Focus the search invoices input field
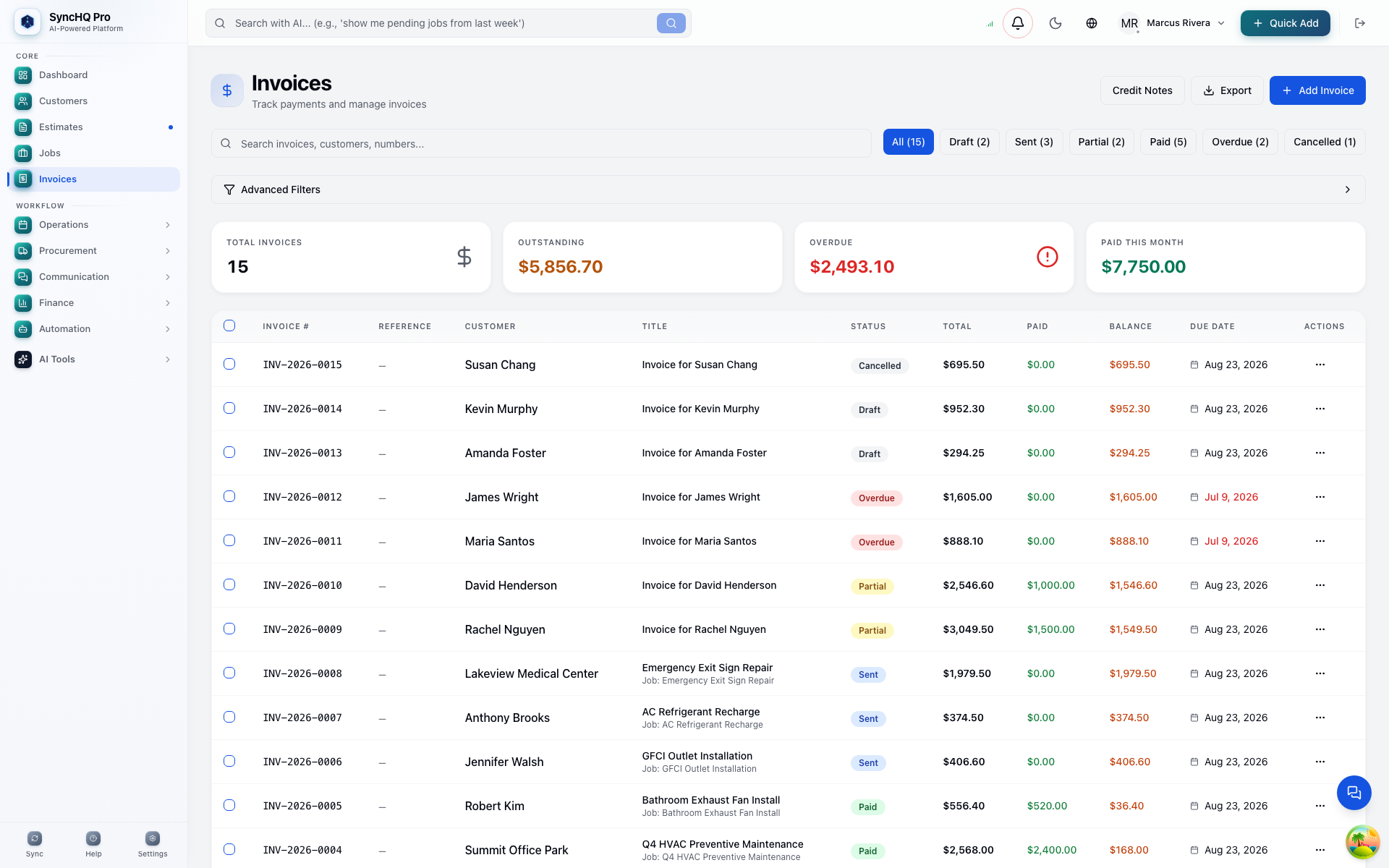1389x868 pixels. [541, 143]
